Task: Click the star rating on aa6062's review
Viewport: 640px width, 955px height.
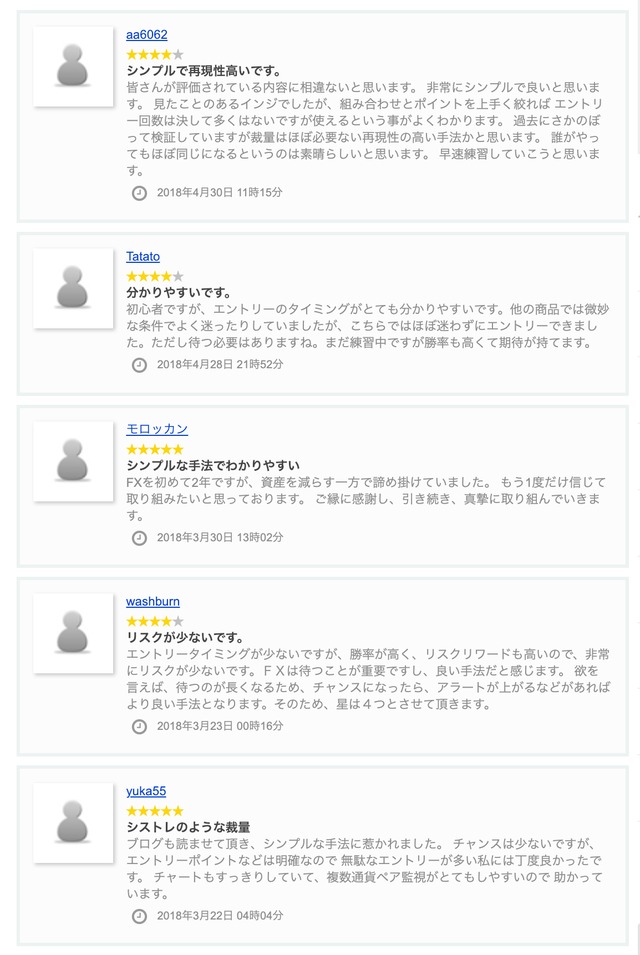Action: click(155, 54)
